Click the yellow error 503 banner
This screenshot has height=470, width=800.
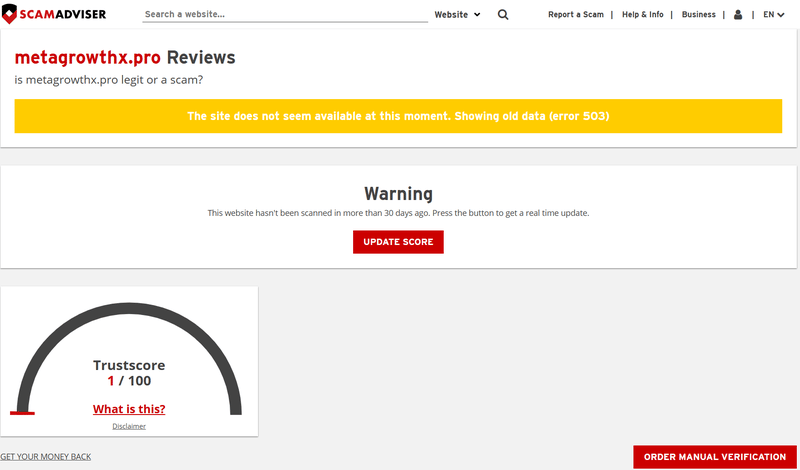point(398,116)
